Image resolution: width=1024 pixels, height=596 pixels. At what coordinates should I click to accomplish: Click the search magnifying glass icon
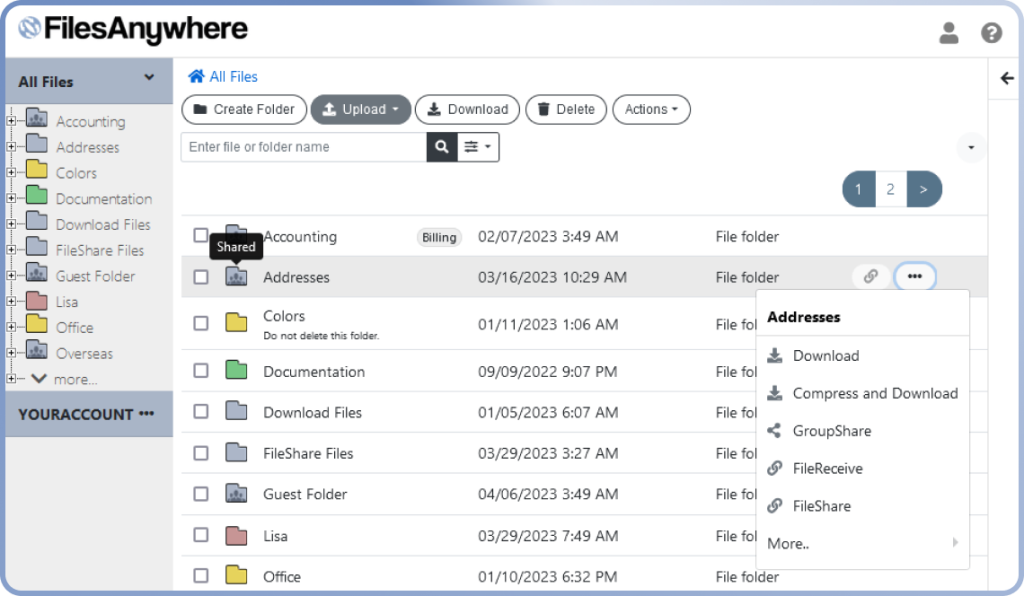pos(441,146)
